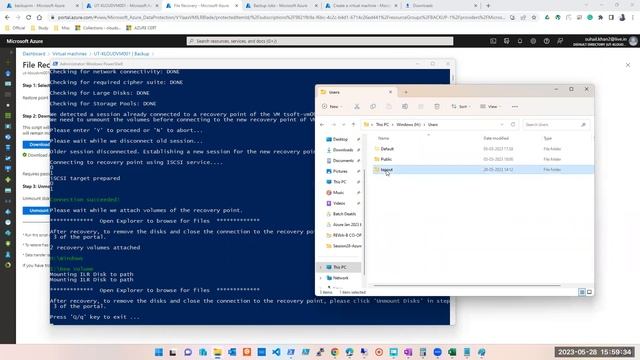The image size is (640, 360).
Task: Switch to the UT-KLOUDVM001 browser tab
Action: pyautogui.click(x=122, y=6)
